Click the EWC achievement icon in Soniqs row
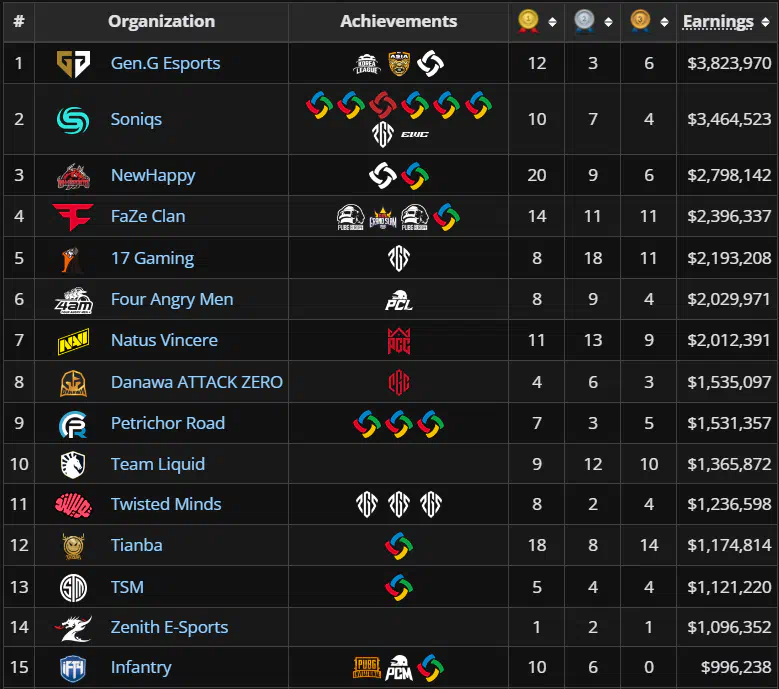Screen dimensions: 779x689 (x=415, y=135)
